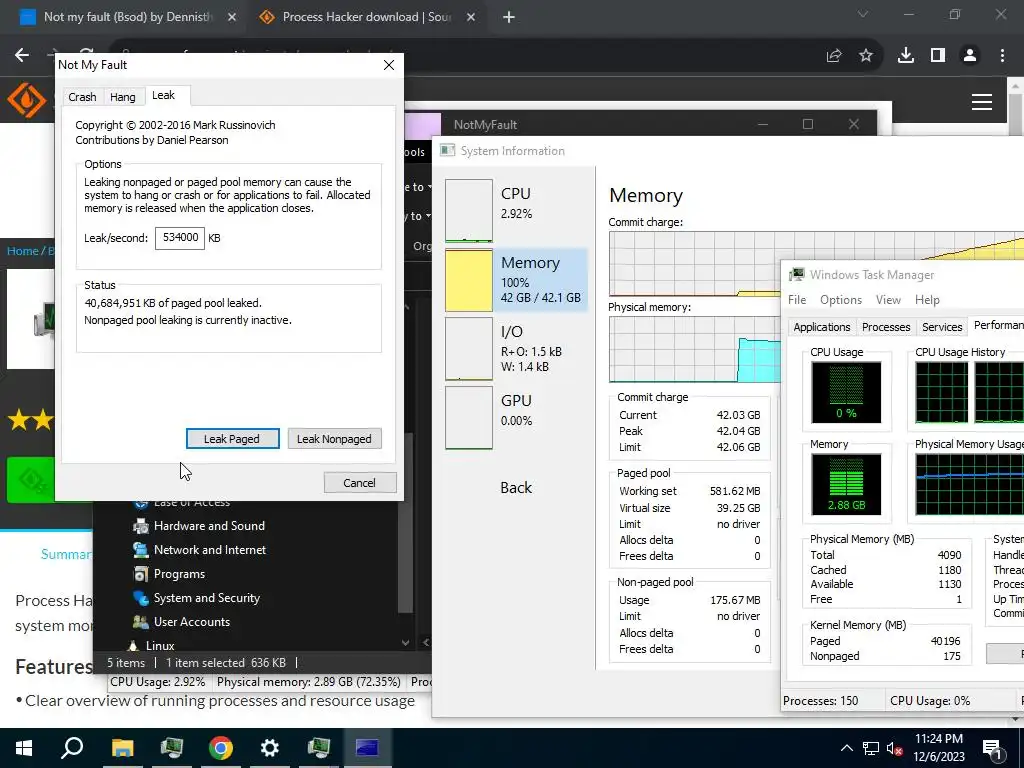Image resolution: width=1024 pixels, height=768 pixels.
Task: Click the Leak Paged button
Action: tap(232, 439)
